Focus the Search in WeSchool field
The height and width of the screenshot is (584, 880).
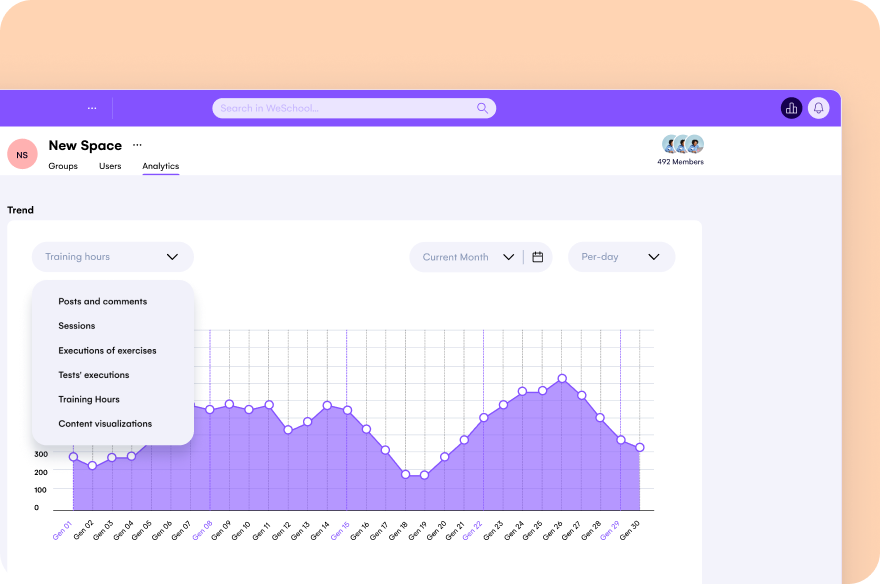point(354,108)
